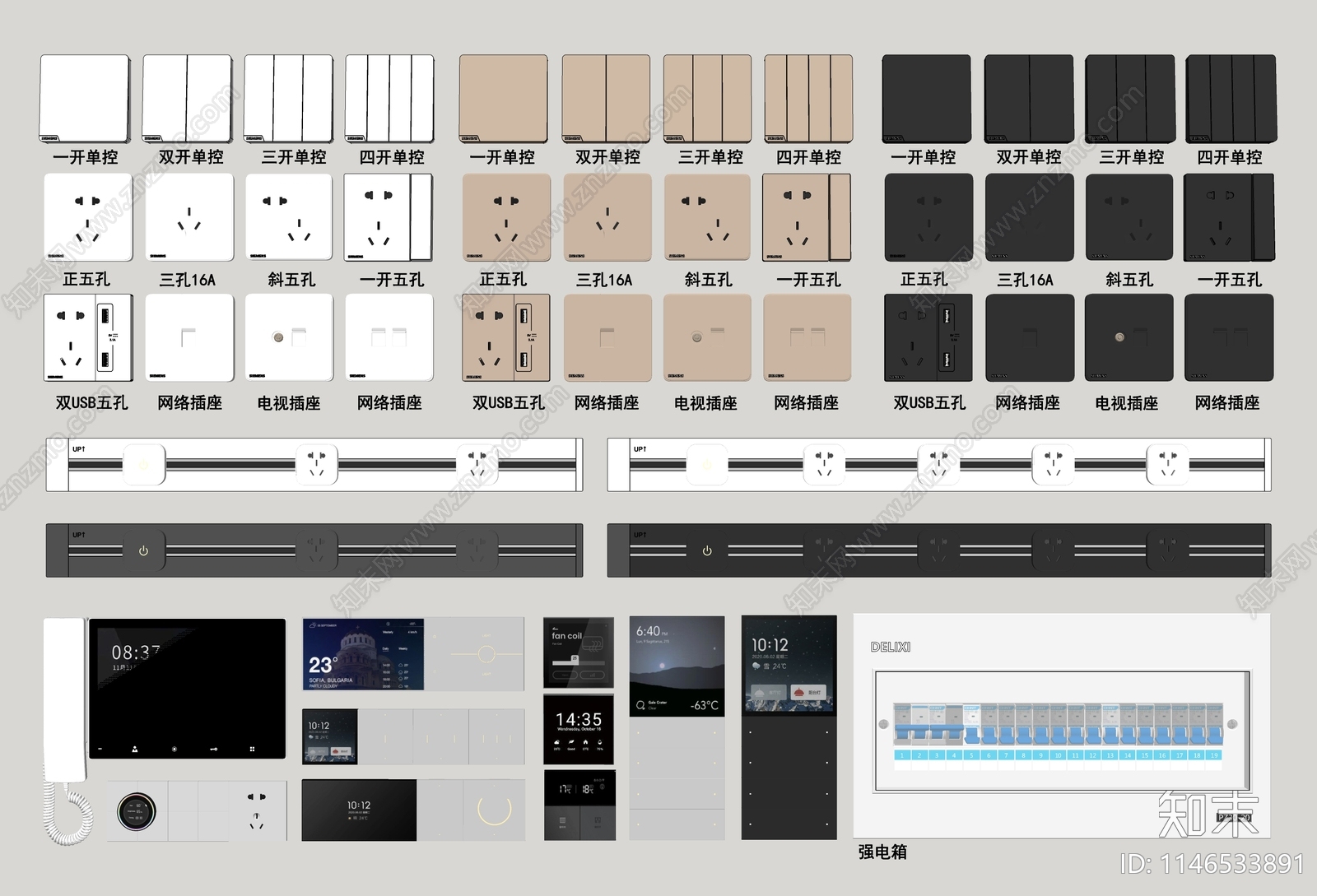Screen dimensions: 1317x896
Task: Open the 14:35 clock panel
Action: (x=579, y=731)
